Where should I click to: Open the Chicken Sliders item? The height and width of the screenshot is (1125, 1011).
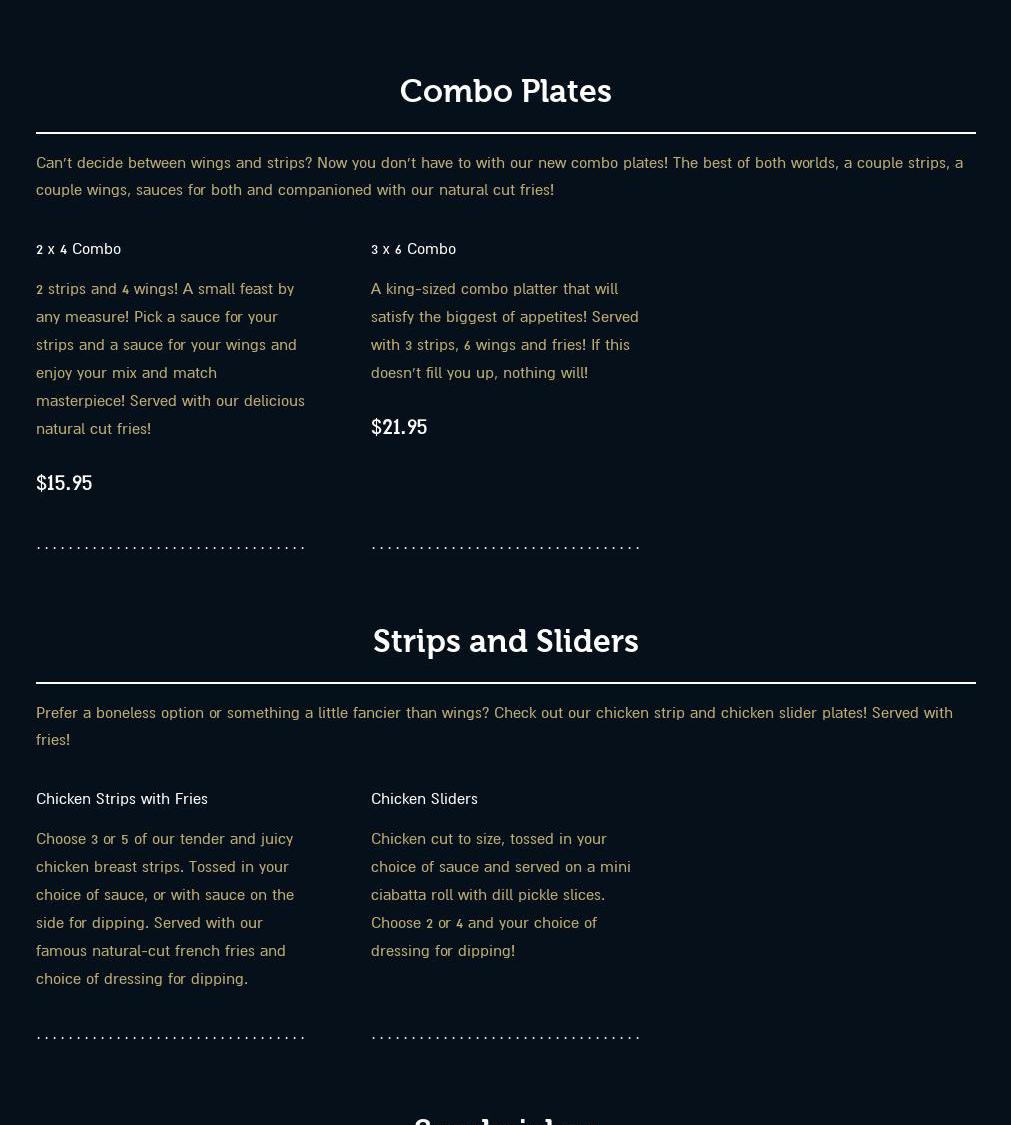[x=424, y=799]
